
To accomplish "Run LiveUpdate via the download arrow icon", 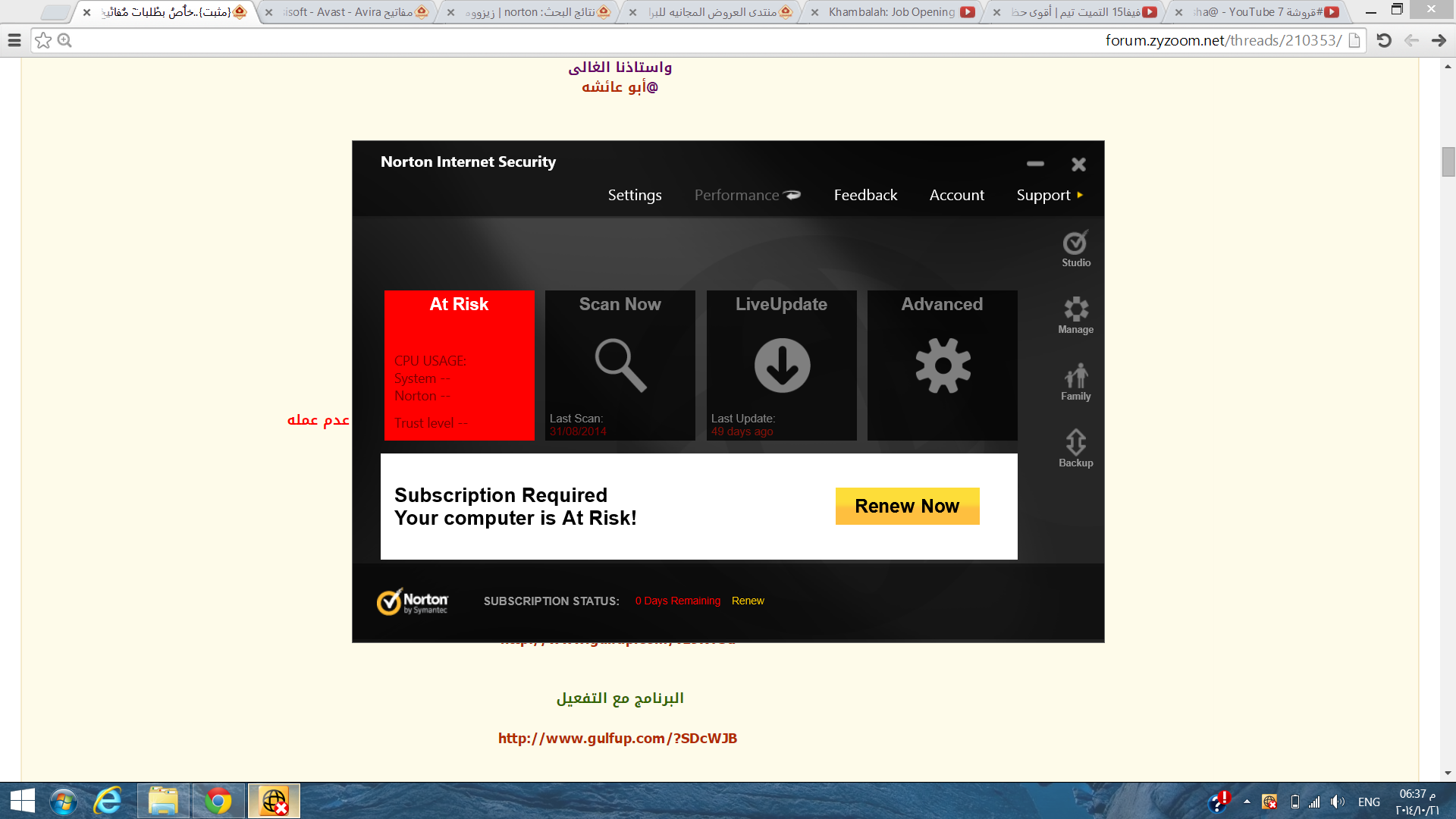I will pyautogui.click(x=782, y=366).
